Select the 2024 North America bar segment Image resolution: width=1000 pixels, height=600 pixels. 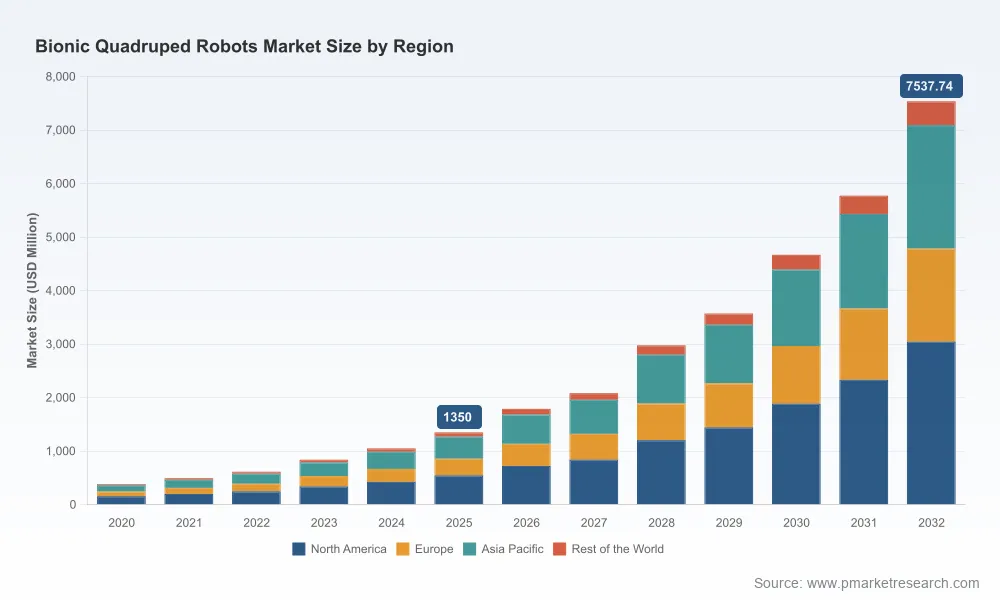(x=391, y=493)
